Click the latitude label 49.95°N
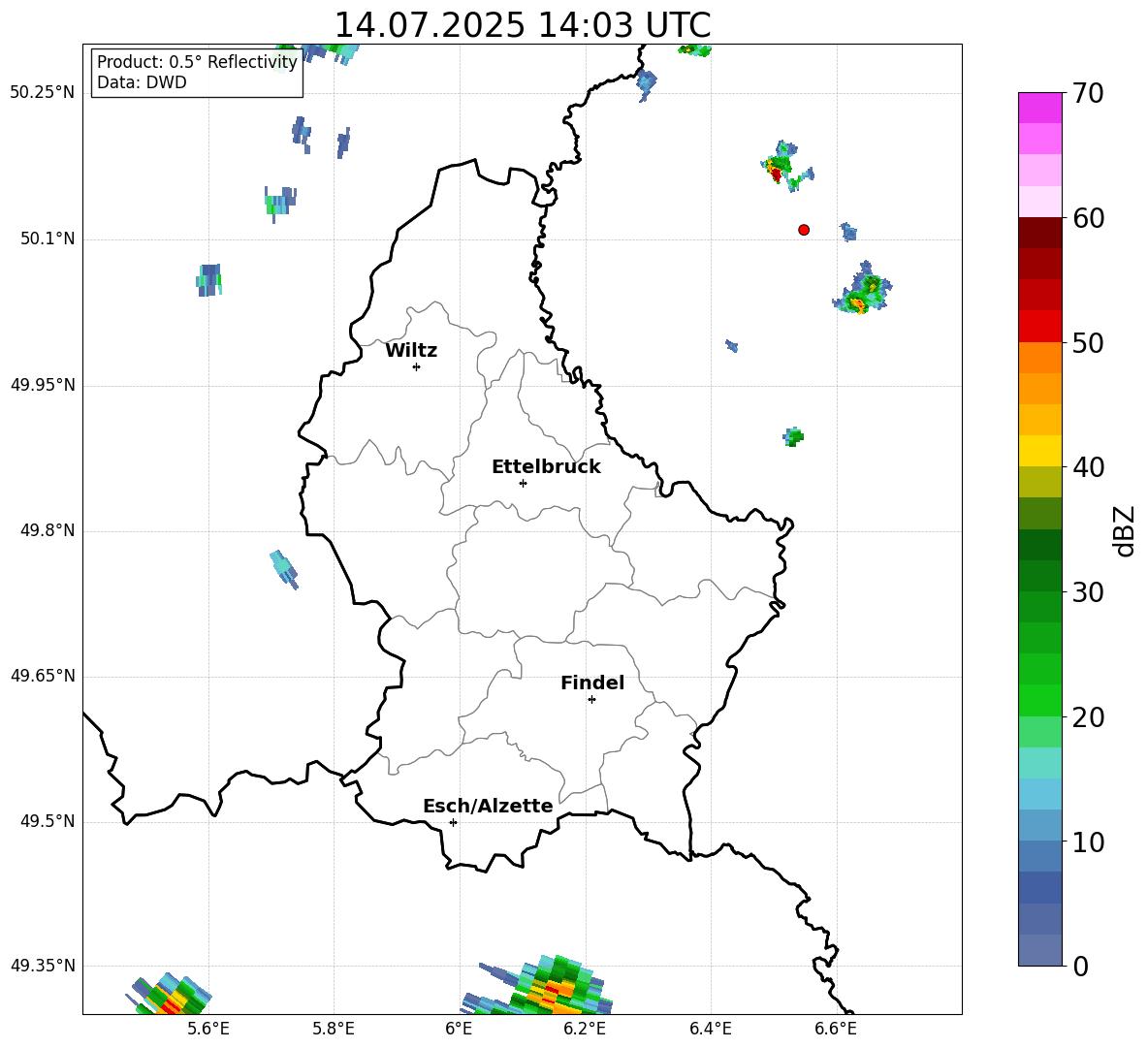 [x=43, y=385]
